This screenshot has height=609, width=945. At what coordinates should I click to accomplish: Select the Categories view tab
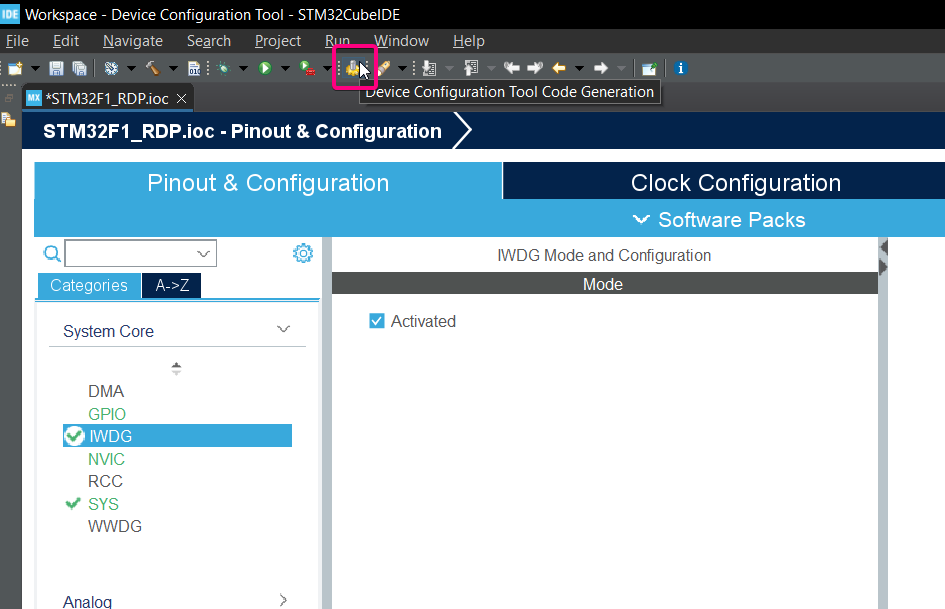click(89, 285)
